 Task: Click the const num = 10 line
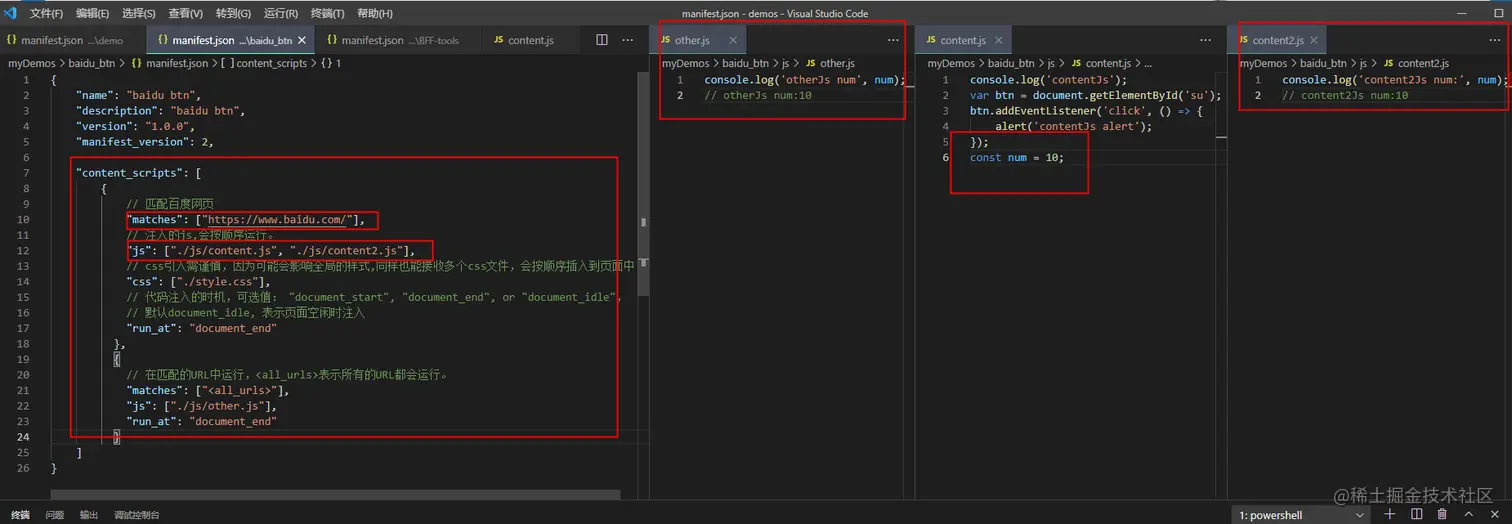[1016, 158]
